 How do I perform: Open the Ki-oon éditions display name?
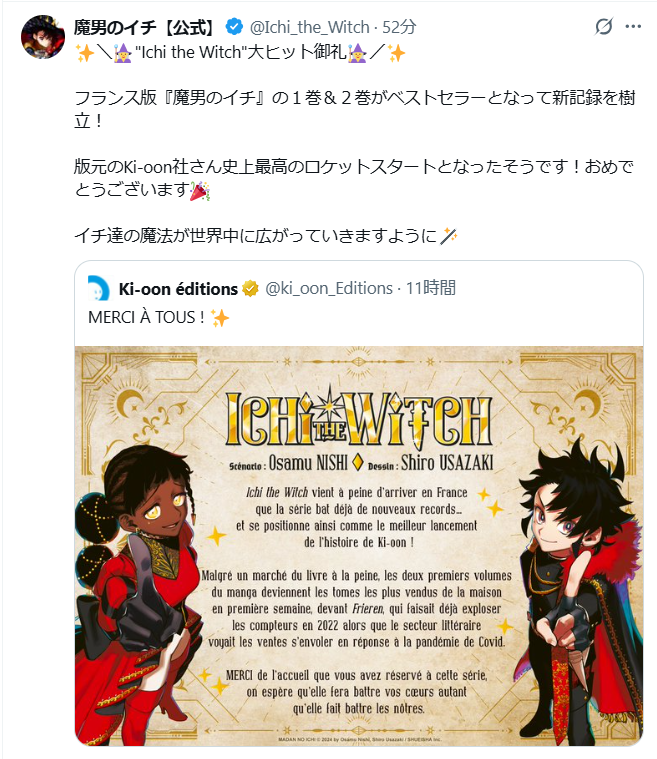[178, 289]
